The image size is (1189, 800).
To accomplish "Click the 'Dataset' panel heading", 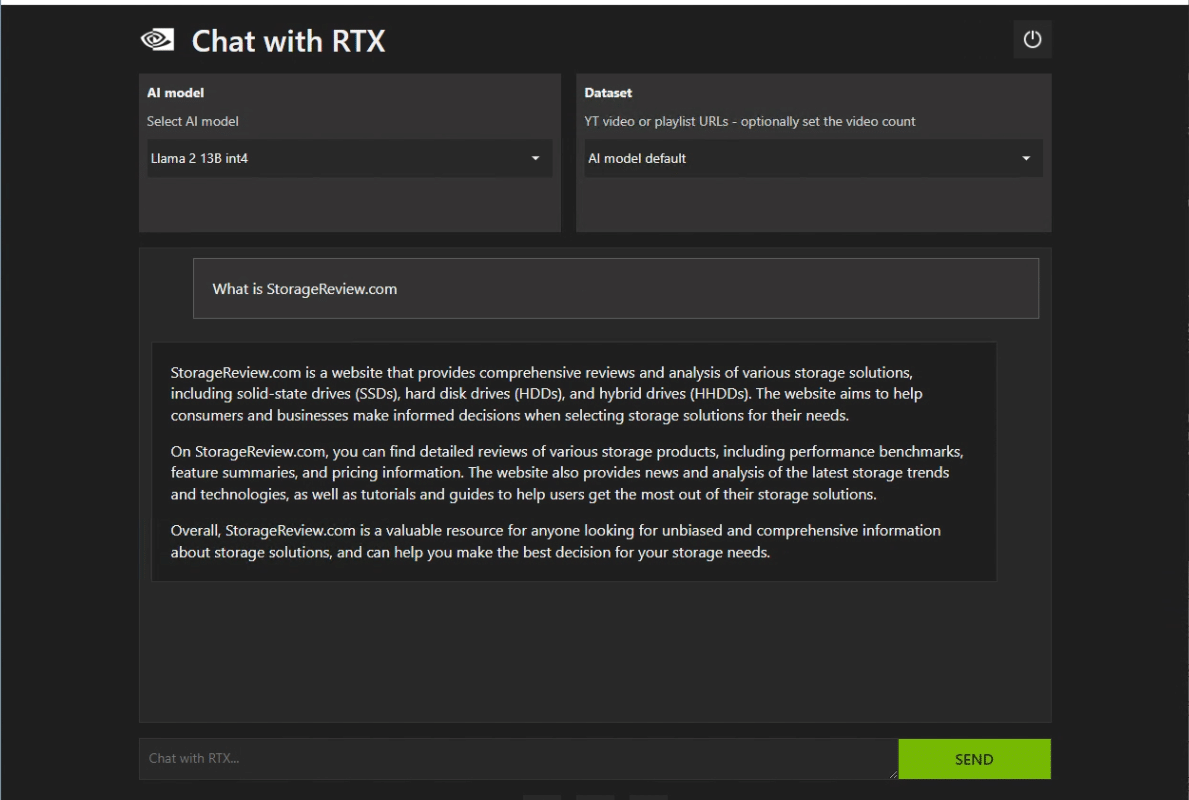I will pyautogui.click(x=608, y=93).
